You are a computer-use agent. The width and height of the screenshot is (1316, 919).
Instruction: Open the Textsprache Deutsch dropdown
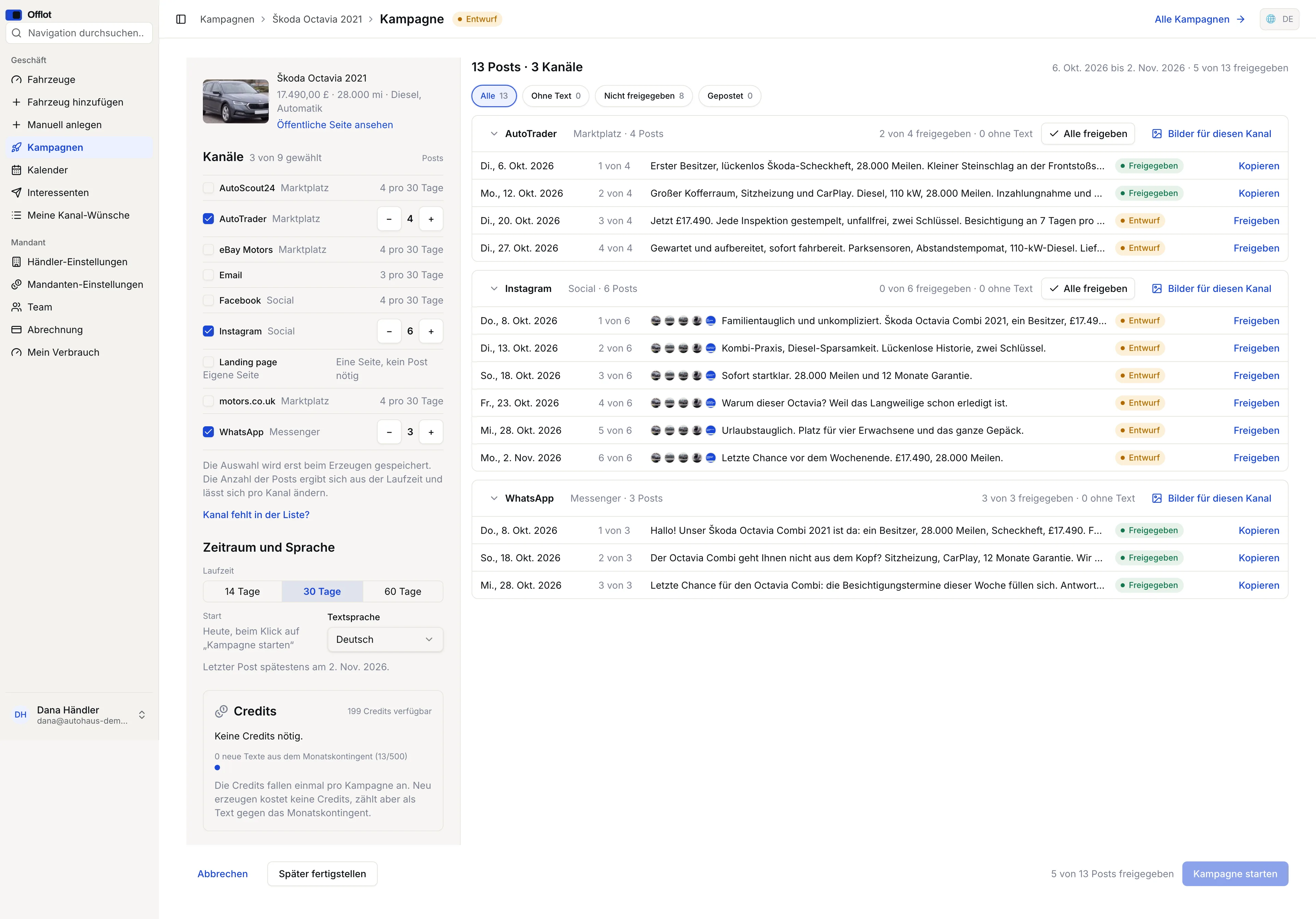385,639
